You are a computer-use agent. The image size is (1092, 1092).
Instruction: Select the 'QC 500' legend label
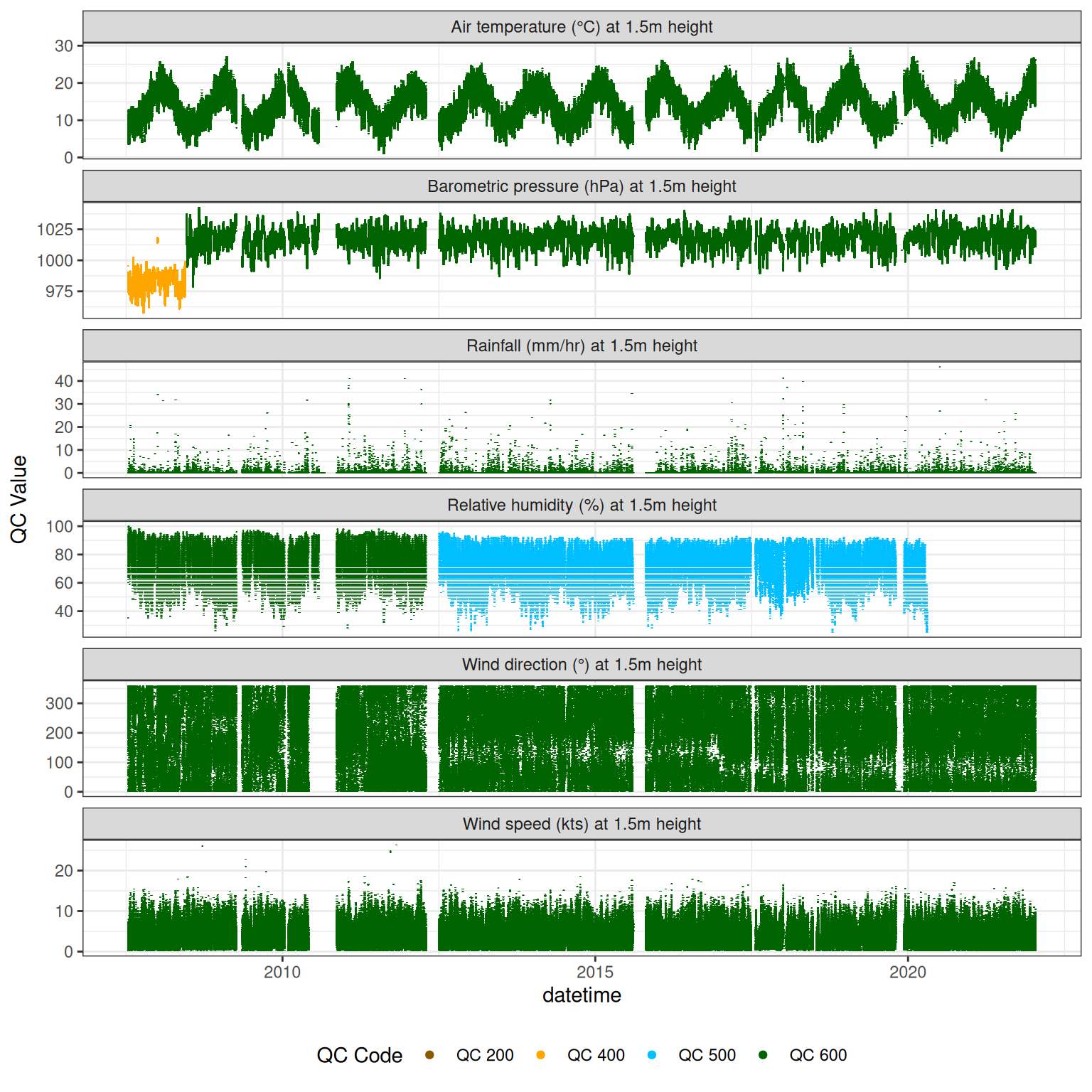707,1055
